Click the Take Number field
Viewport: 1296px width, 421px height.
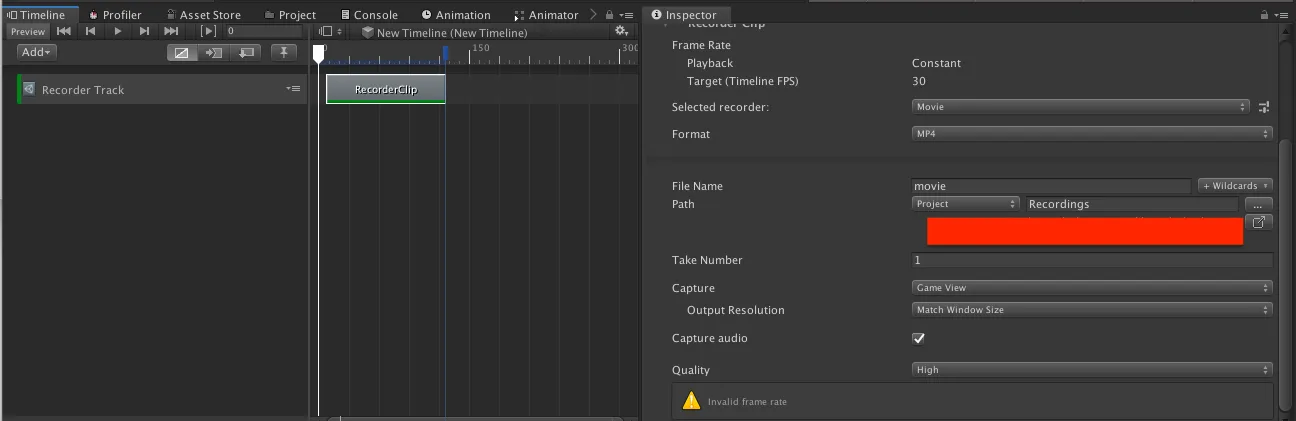1092,260
